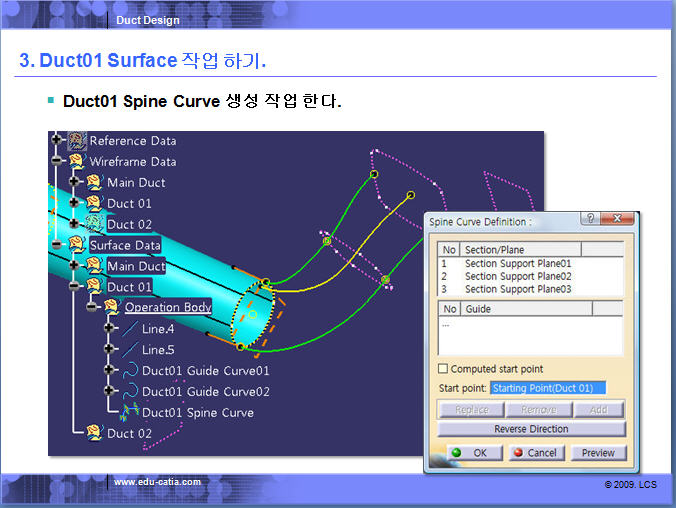
Task: Click the Reference Data node icon
Action: point(77,141)
